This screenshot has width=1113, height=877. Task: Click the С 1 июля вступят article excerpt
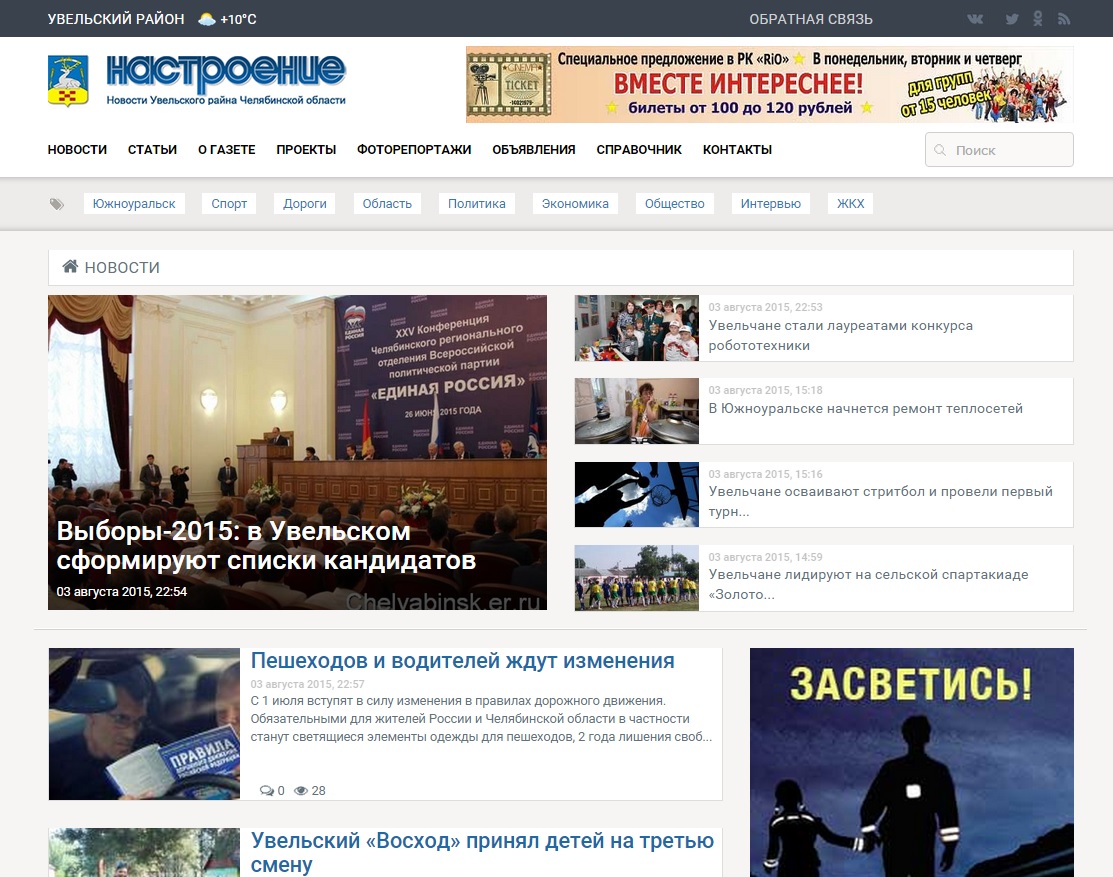481,719
